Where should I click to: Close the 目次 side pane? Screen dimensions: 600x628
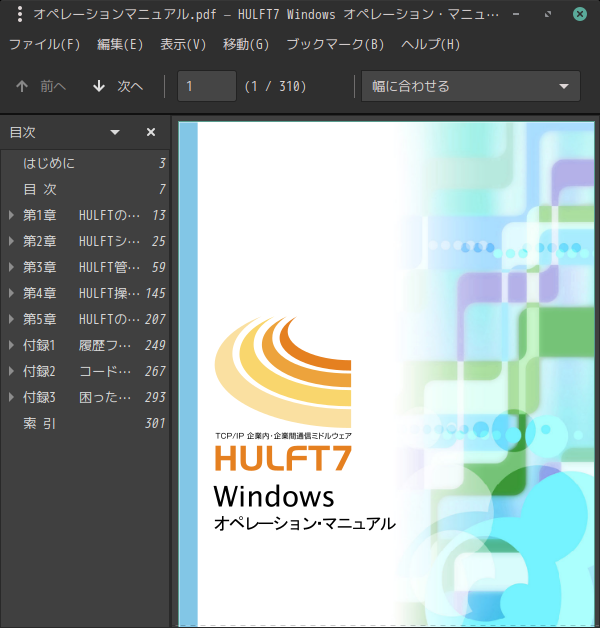(x=151, y=132)
